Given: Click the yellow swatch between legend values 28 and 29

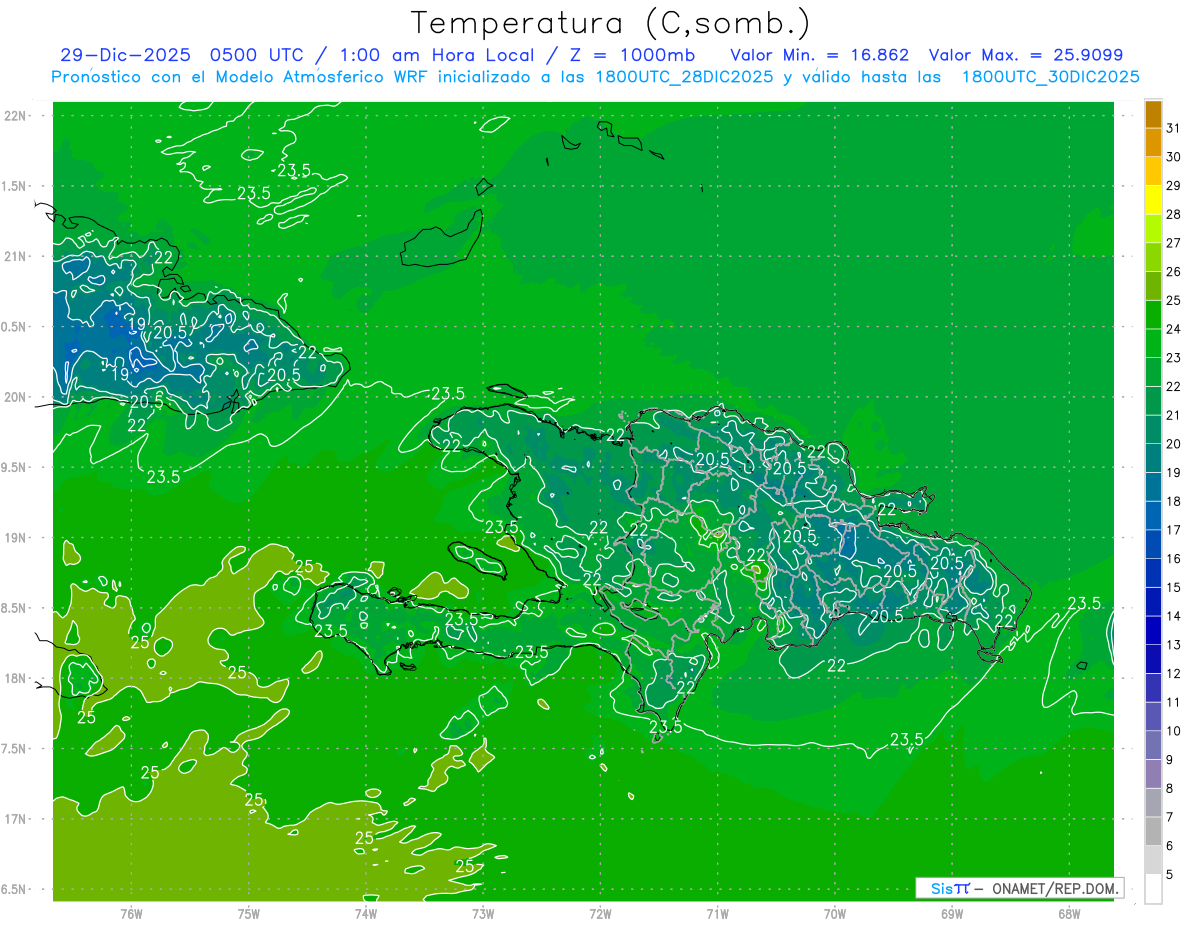Looking at the screenshot, I should click(1153, 200).
